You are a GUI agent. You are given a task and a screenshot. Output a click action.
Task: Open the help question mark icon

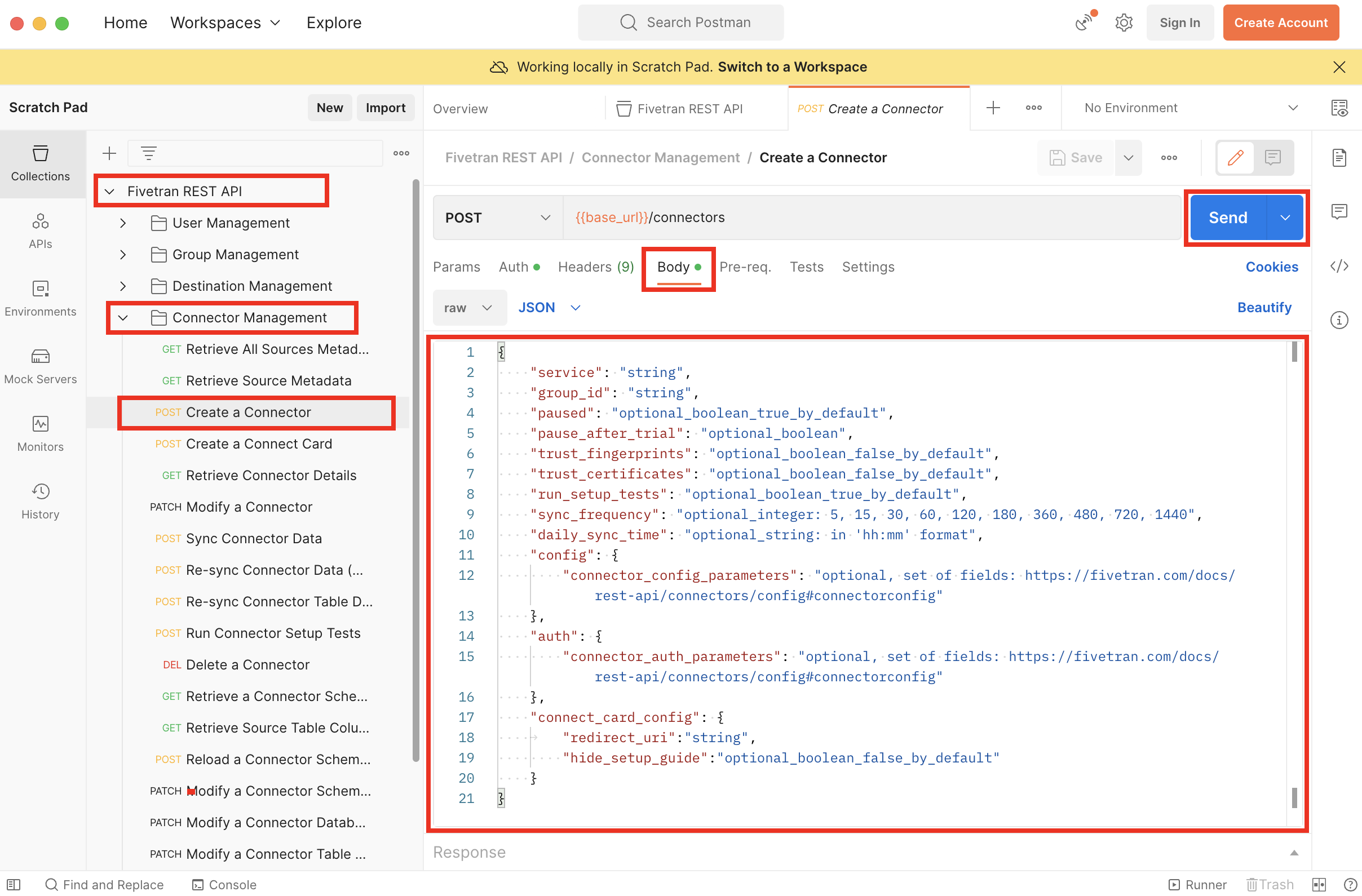[x=1350, y=885]
